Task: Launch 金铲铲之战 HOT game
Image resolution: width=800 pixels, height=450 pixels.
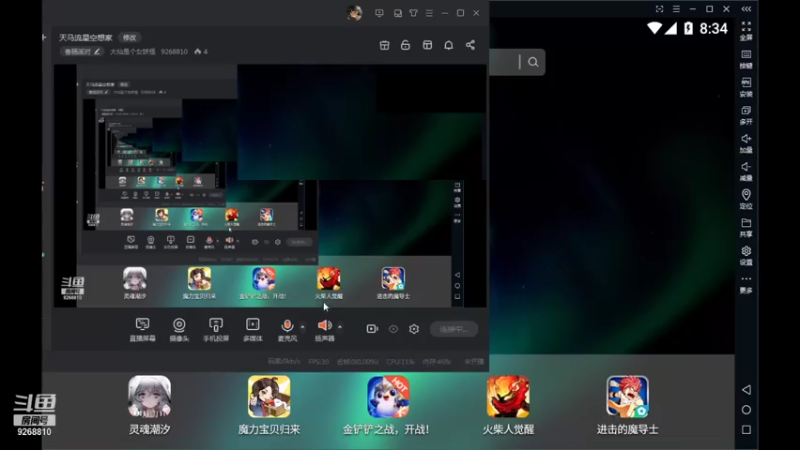Action: (388, 406)
